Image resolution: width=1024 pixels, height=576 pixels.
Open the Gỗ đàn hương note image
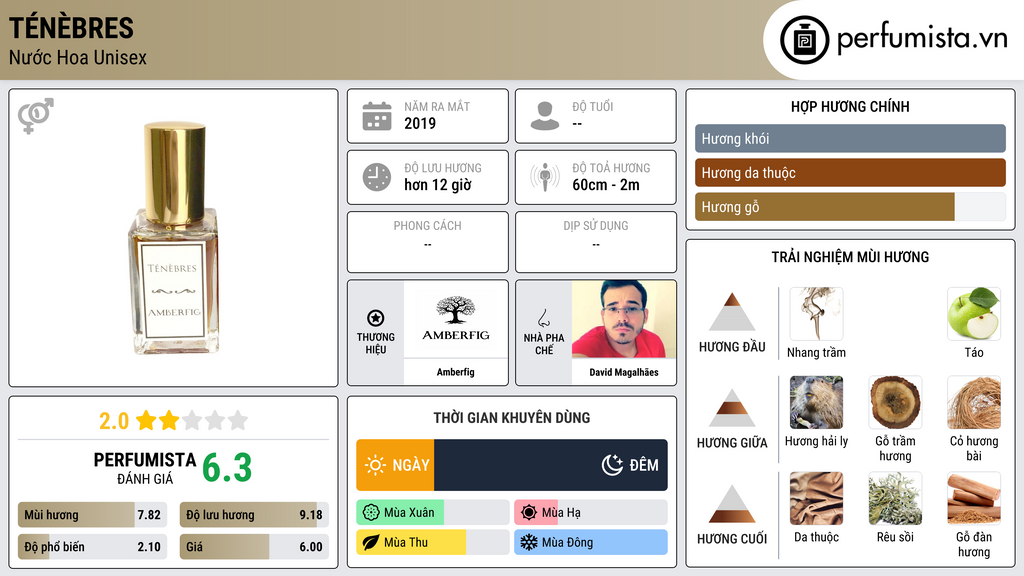click(x=974, y=498)
